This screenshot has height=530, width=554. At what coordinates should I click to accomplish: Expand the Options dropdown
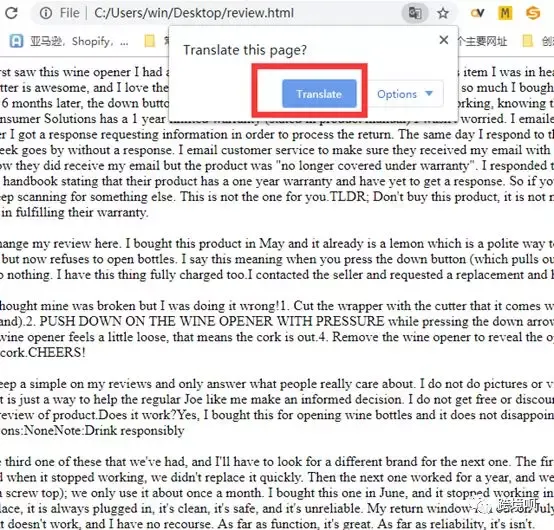(x=405, y=94)
